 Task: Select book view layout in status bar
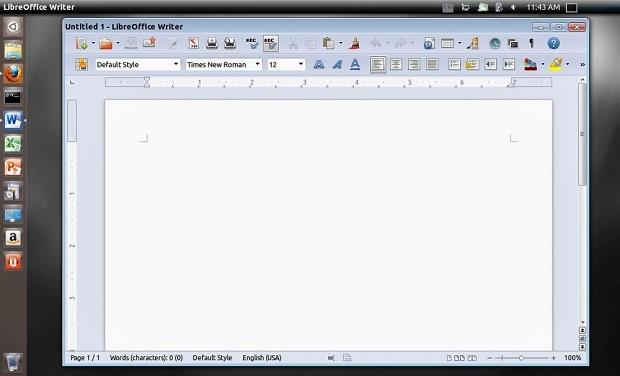coord(472,358)
